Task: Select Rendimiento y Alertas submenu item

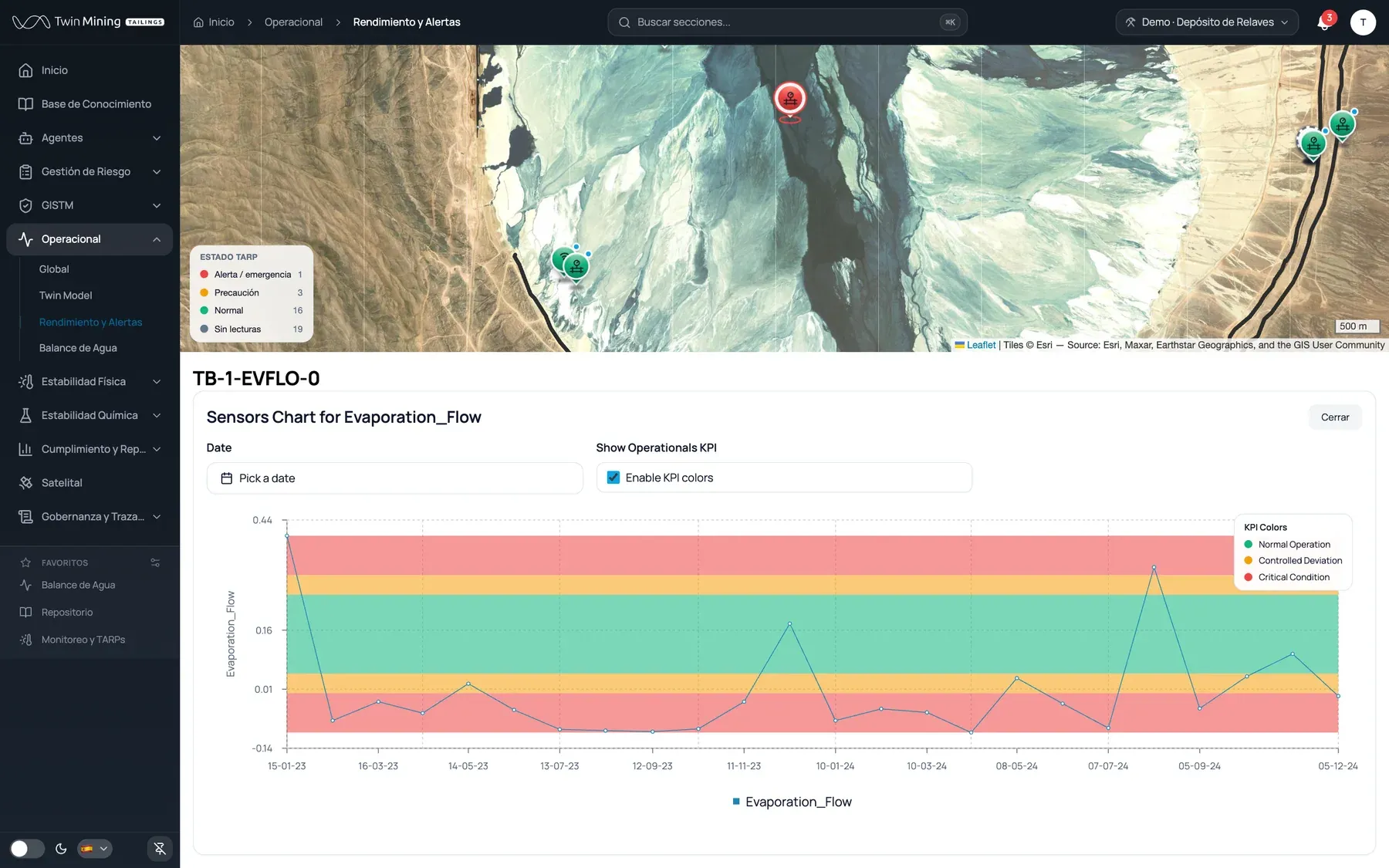Action: 91,323
